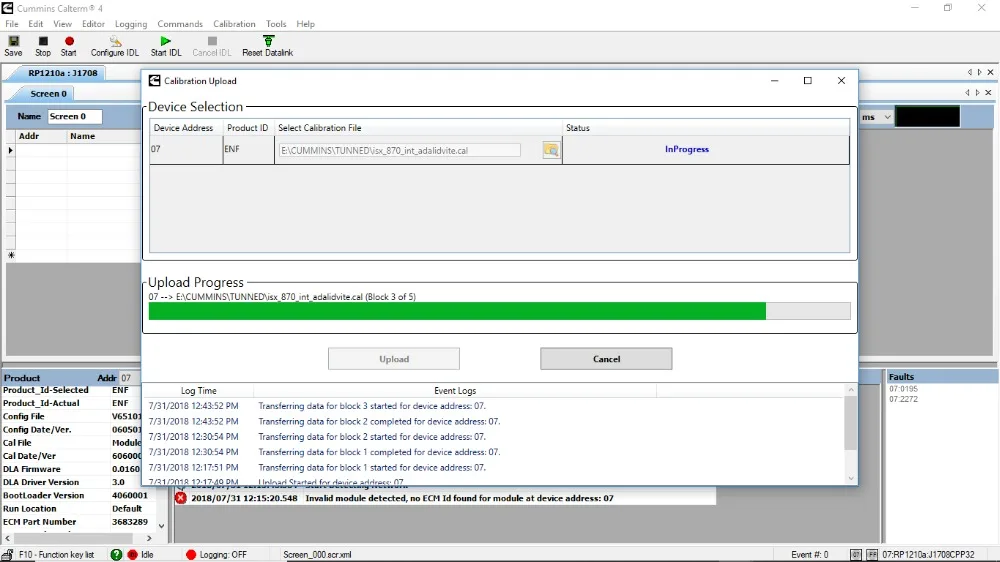Click the block 1 completed log entry

coord(379,452)
